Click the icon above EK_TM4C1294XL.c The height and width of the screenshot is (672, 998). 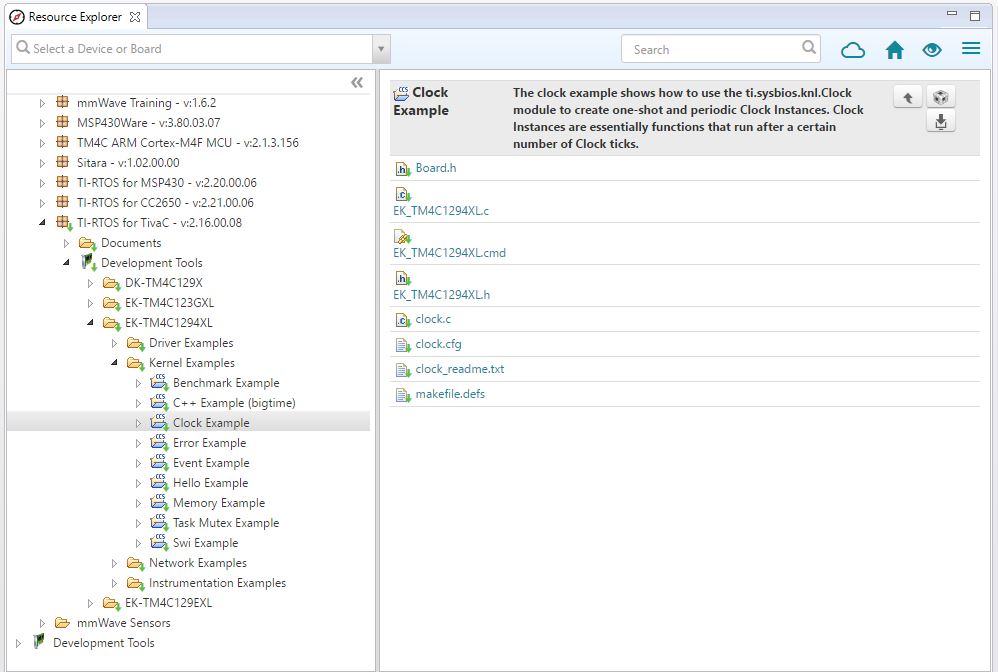(x=403, y=194)
